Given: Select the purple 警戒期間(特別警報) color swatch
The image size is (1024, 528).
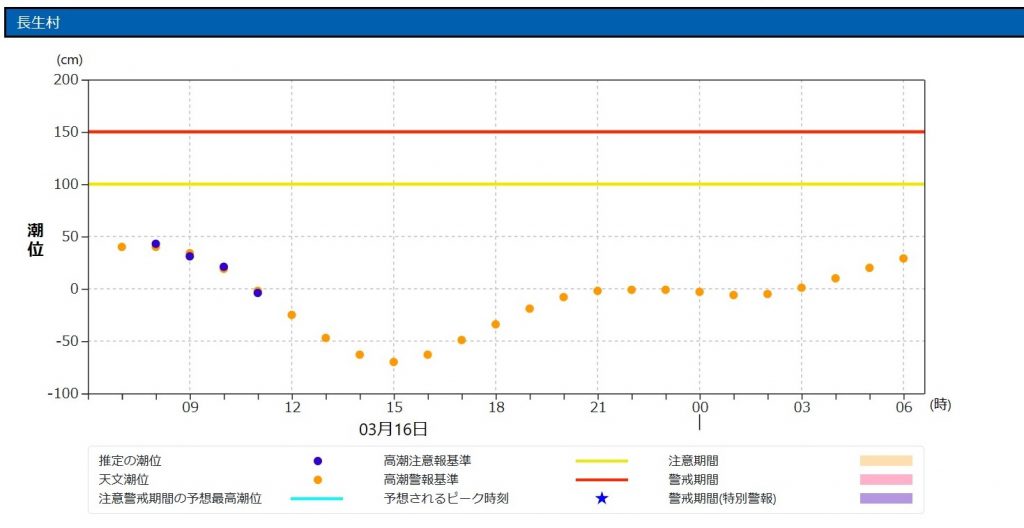Looking at the screenshot, I should pos(886,499).
